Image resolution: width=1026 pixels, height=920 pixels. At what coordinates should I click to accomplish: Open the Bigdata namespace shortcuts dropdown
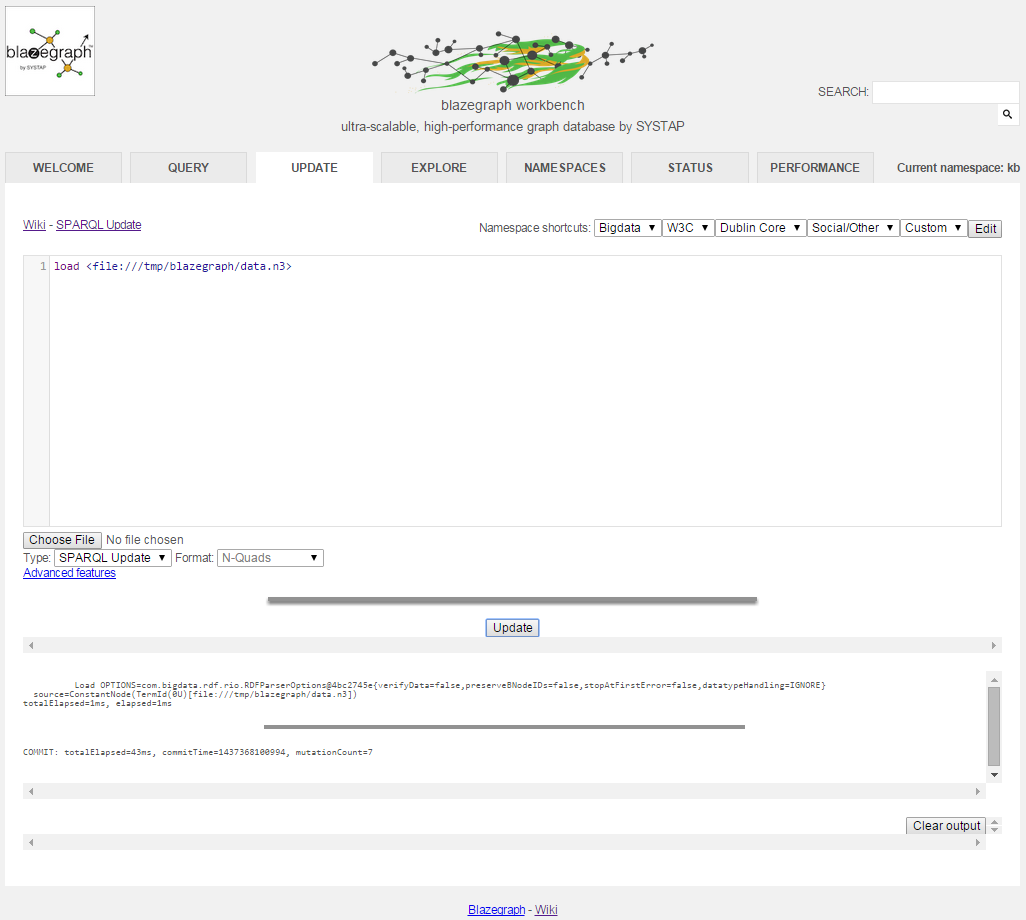(x=627, y=228)
